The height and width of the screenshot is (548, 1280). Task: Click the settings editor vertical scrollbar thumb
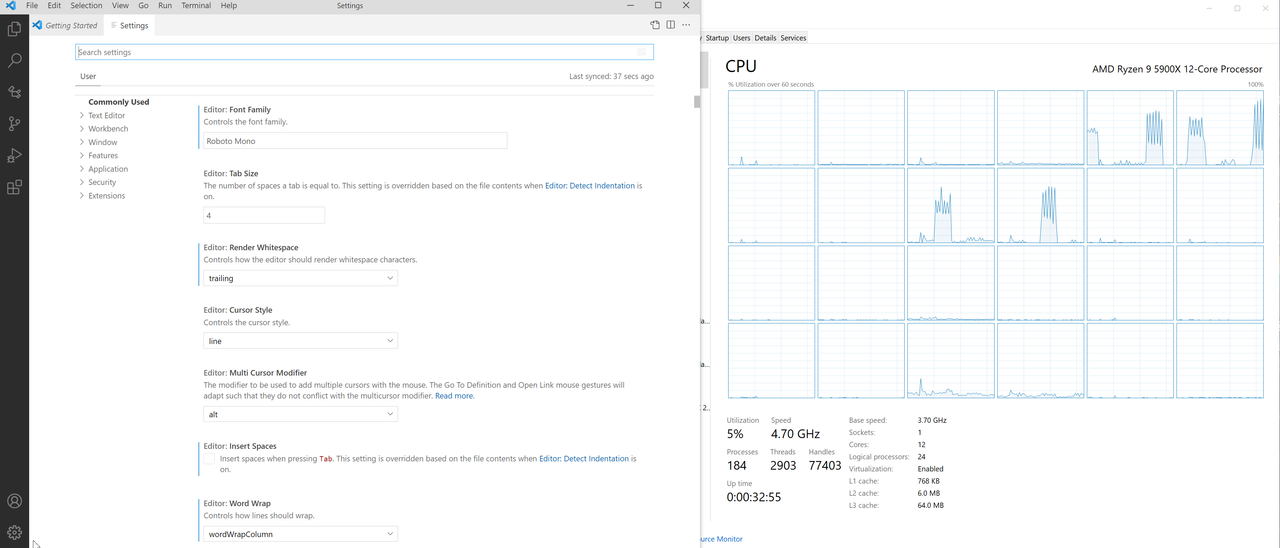697,102
